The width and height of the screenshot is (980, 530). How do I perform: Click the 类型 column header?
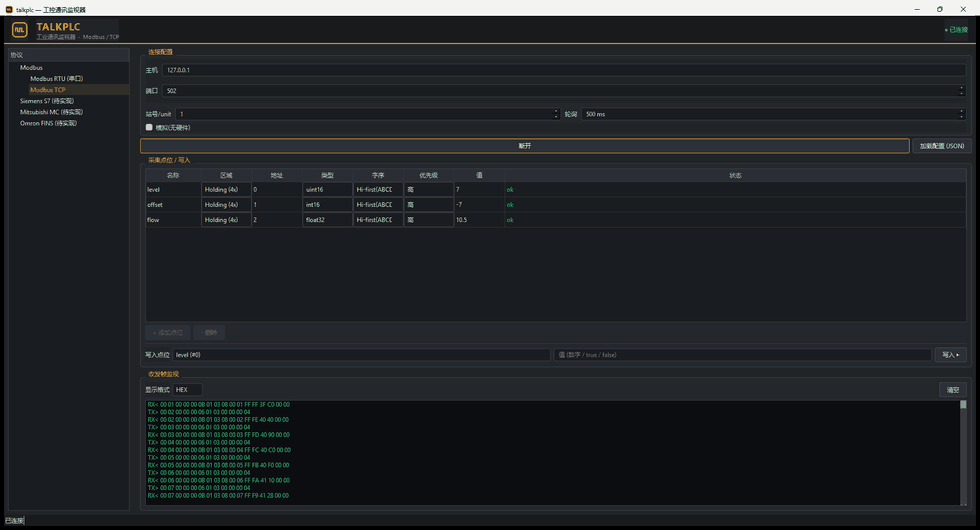328,176
